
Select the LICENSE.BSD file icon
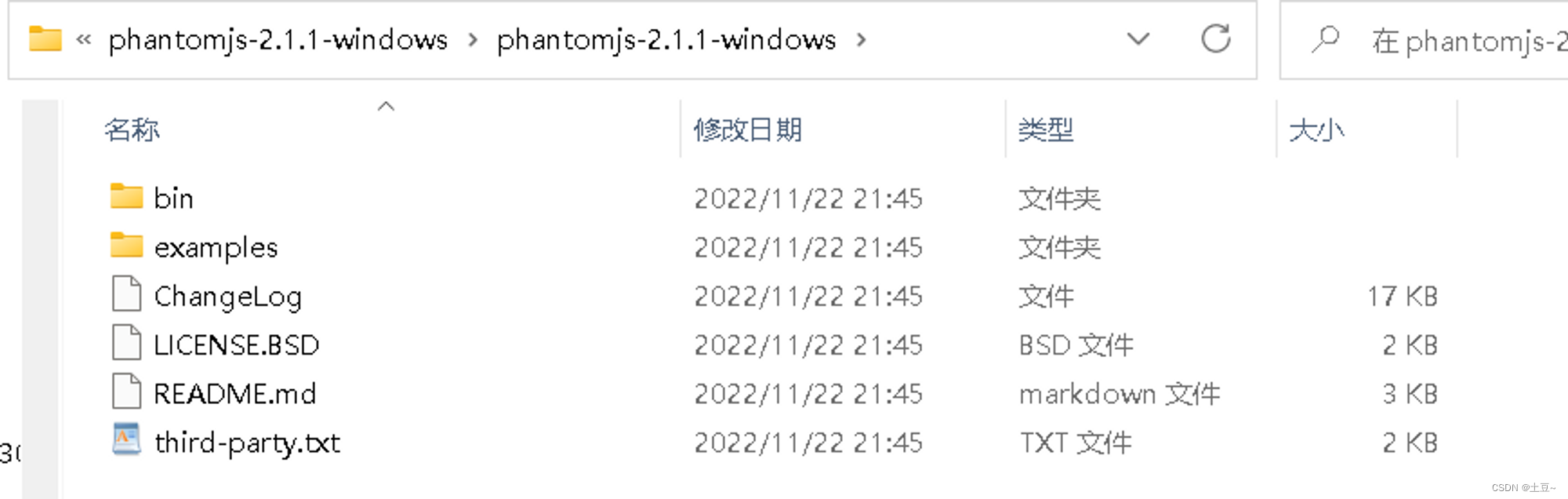(126, 343)
